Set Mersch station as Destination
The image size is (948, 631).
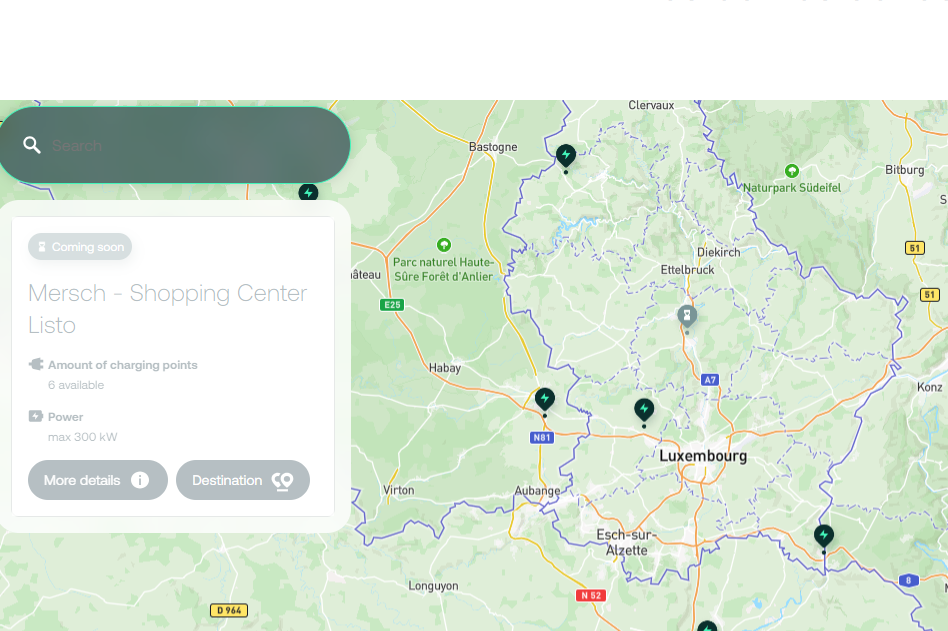point(242,480)
